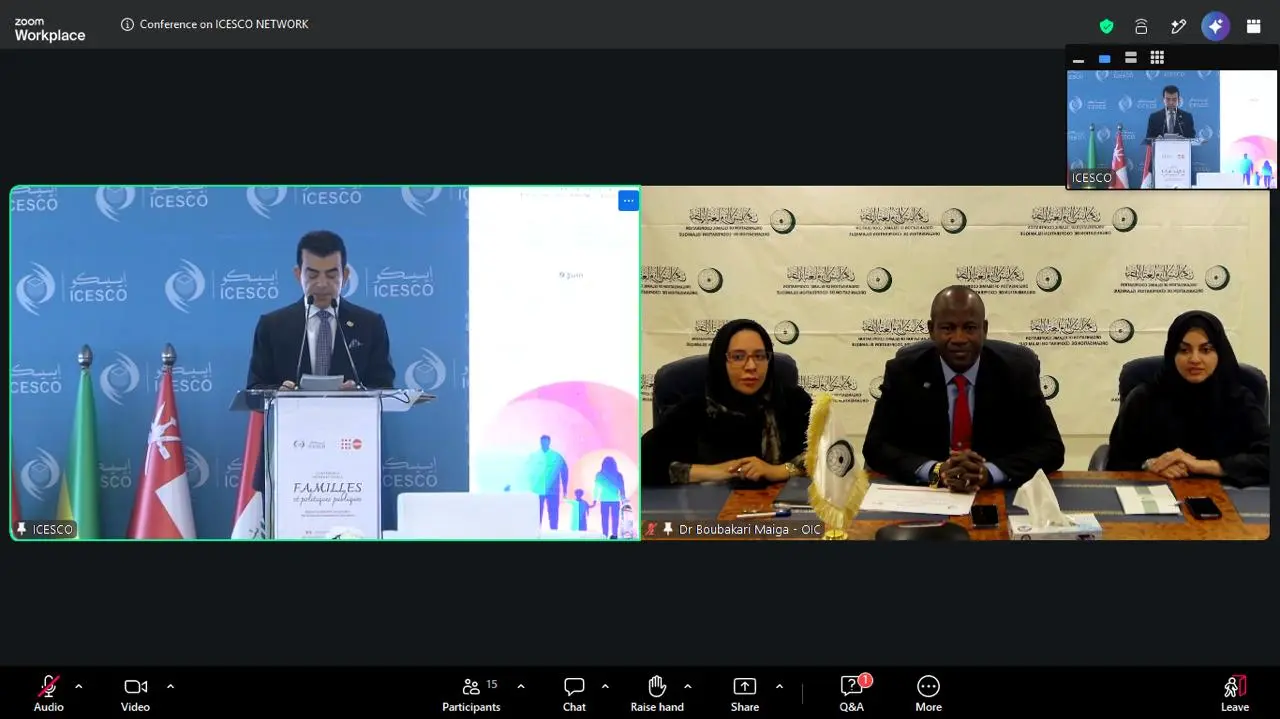
Task: Open the cast to room device icon
Action: [1141, 26]
